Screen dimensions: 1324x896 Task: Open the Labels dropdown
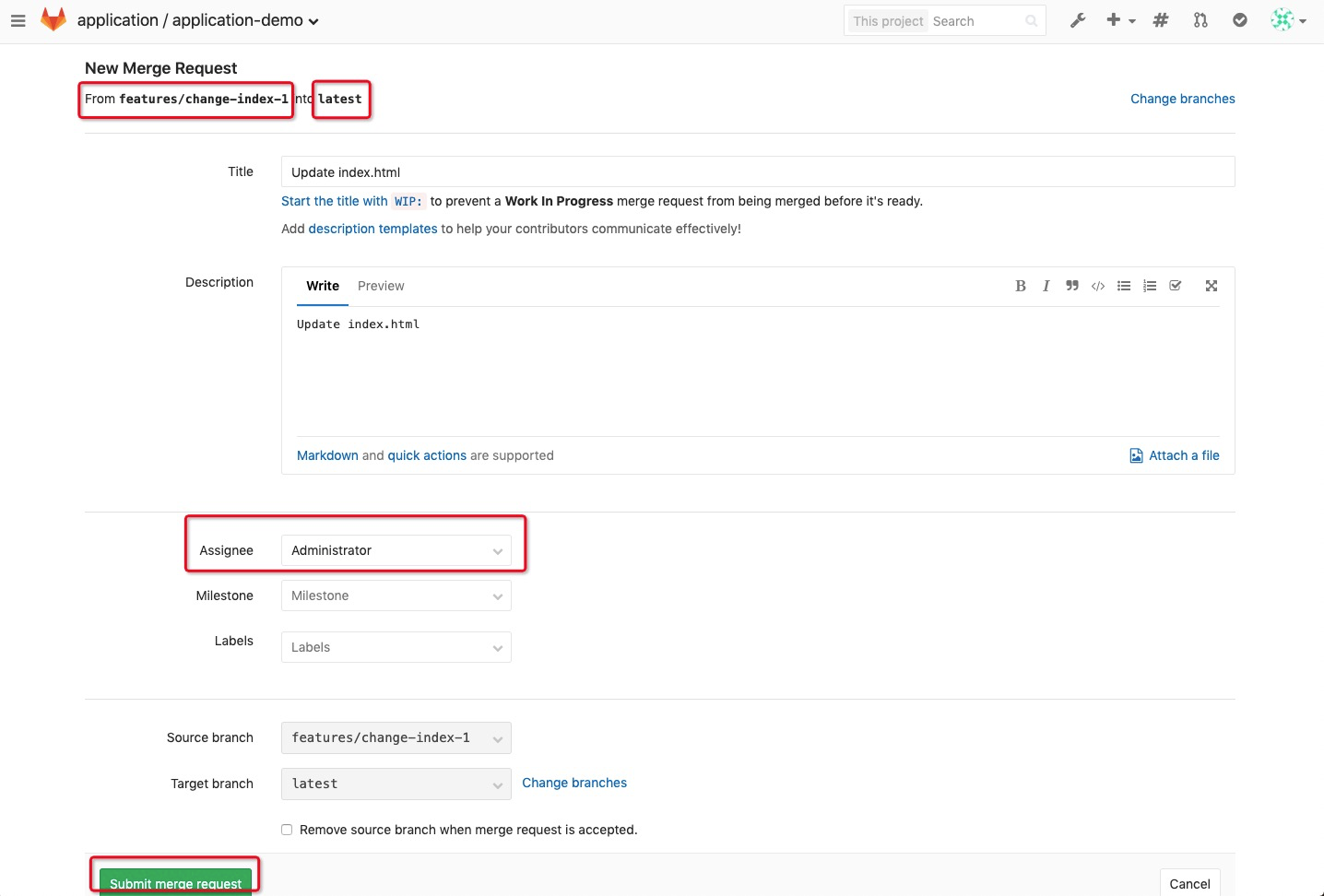pos(396,647)
